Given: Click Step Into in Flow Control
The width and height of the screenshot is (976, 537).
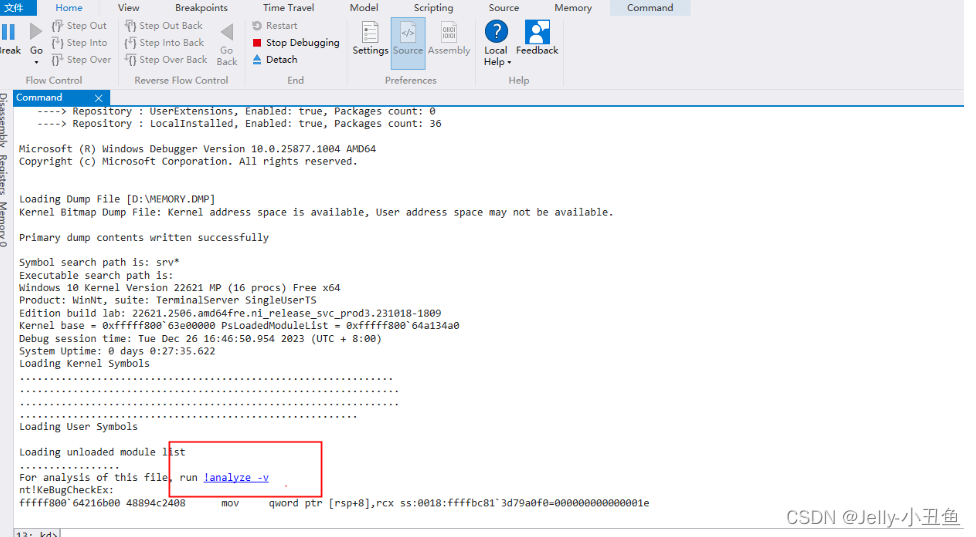Looking at the screenshot, I should tap(79, 42).
